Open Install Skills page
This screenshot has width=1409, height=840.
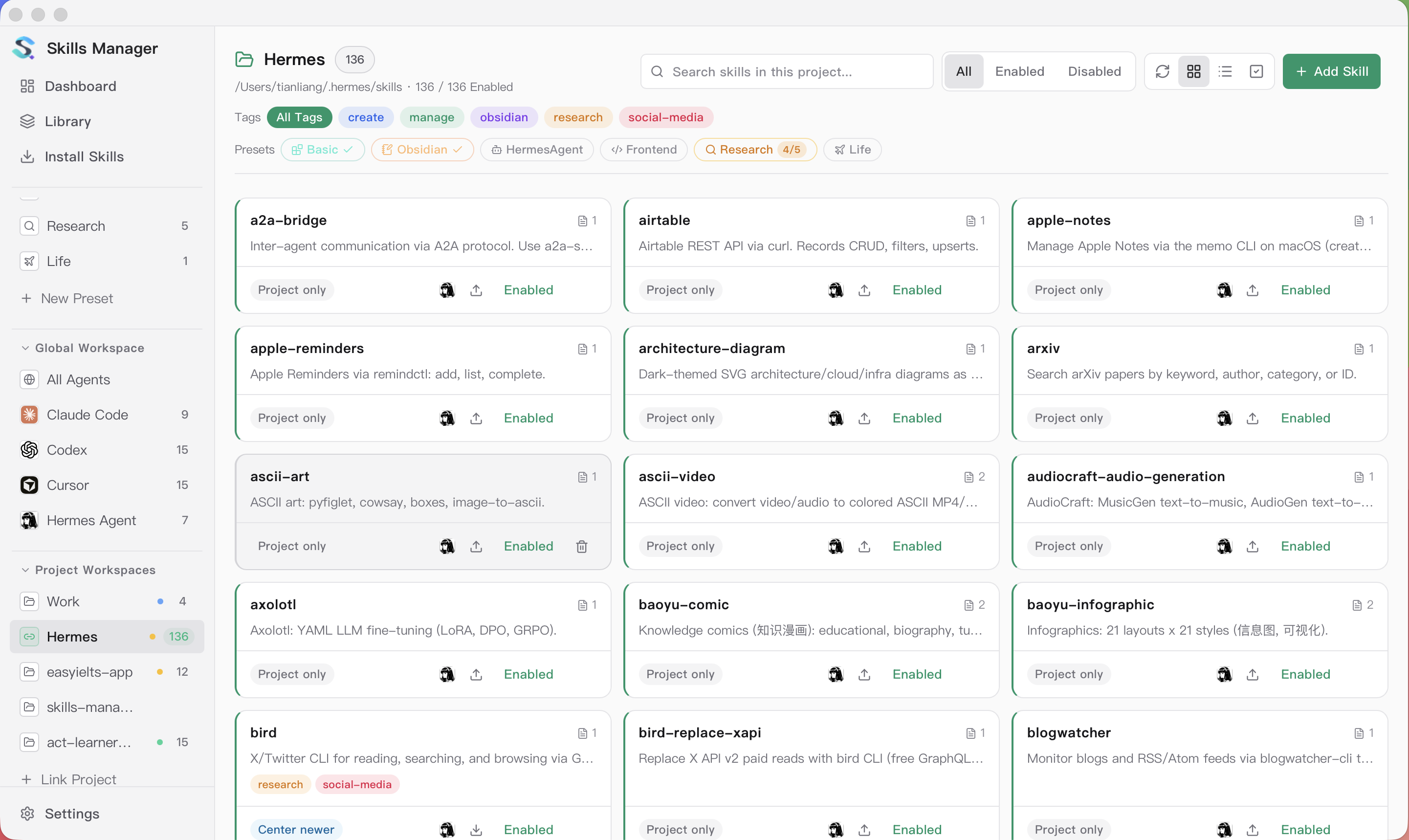(107, 156)
